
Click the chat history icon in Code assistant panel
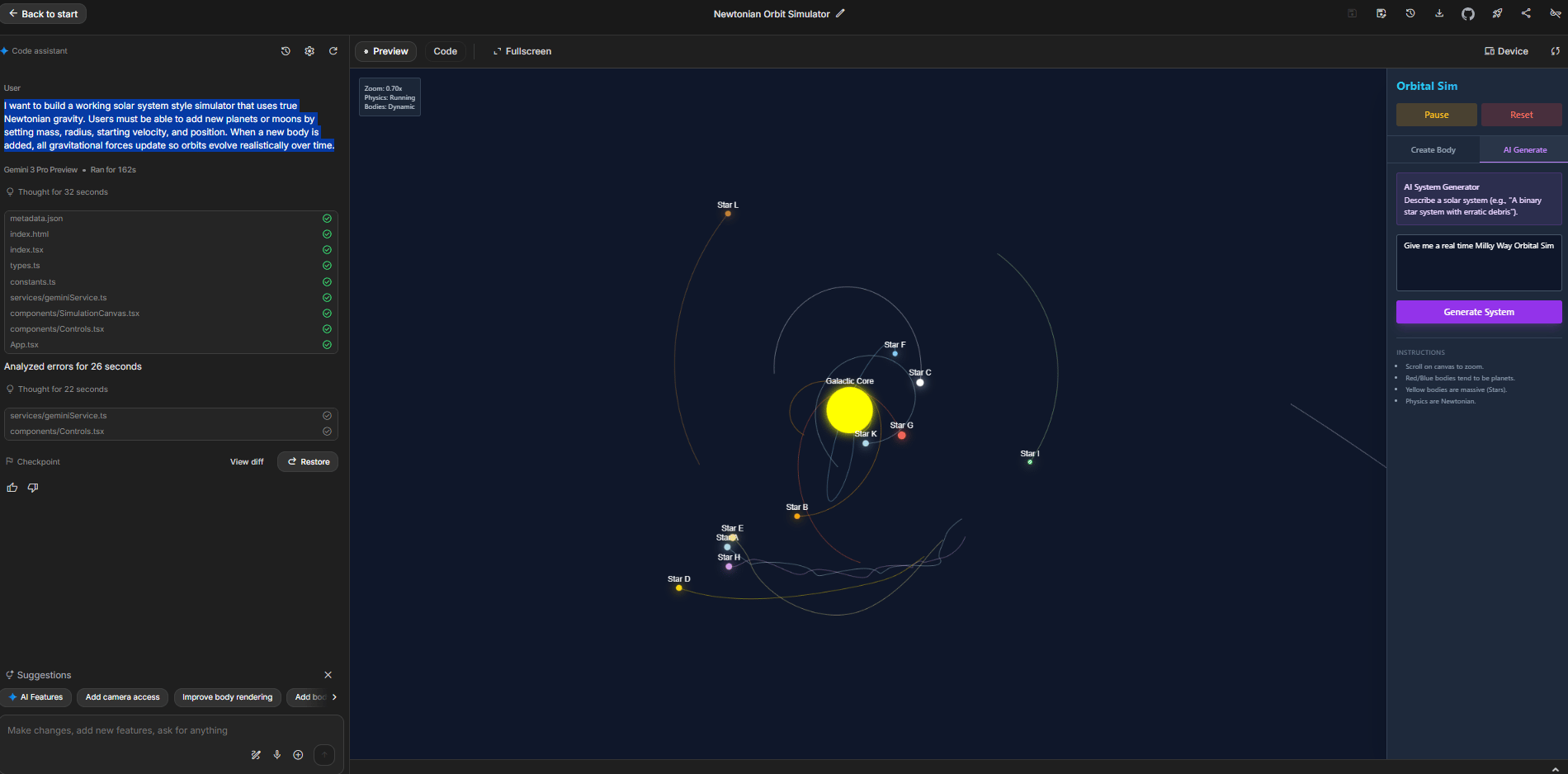[x=286, y=50]
